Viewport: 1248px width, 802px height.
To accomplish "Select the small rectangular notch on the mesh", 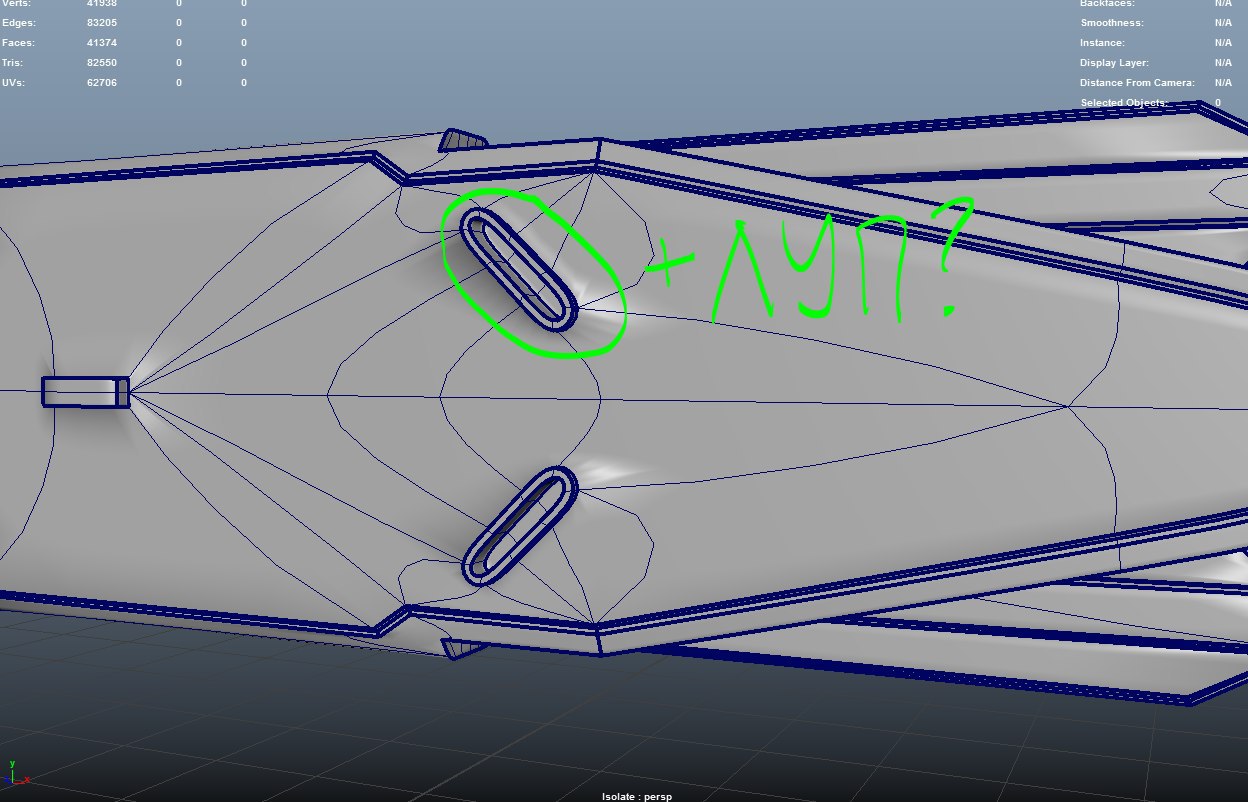I will [86, 392].
